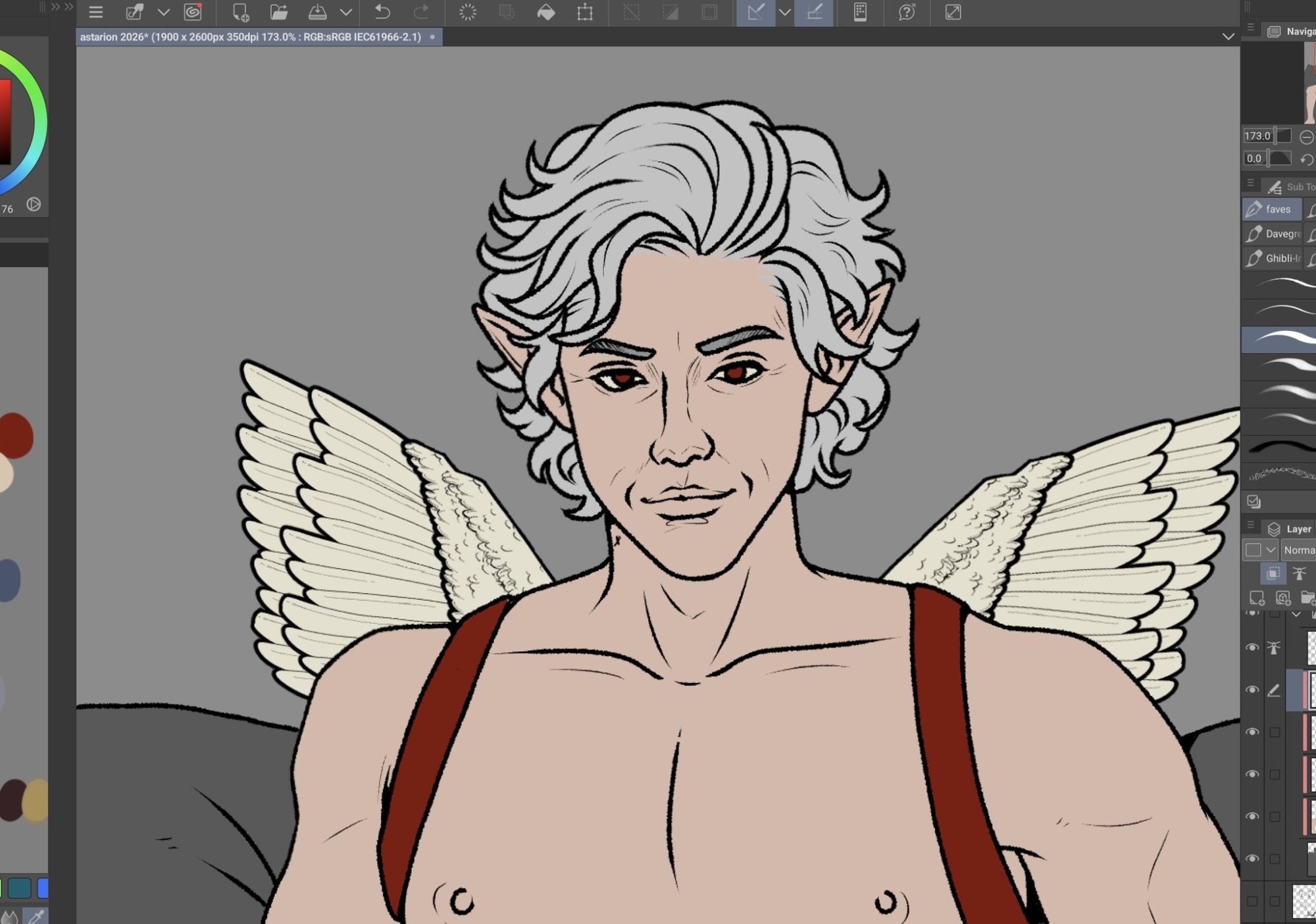Viewport: 1316px width, 924px height.
Task: Expand snap options dropdown arrow
Action: [784, 12]
